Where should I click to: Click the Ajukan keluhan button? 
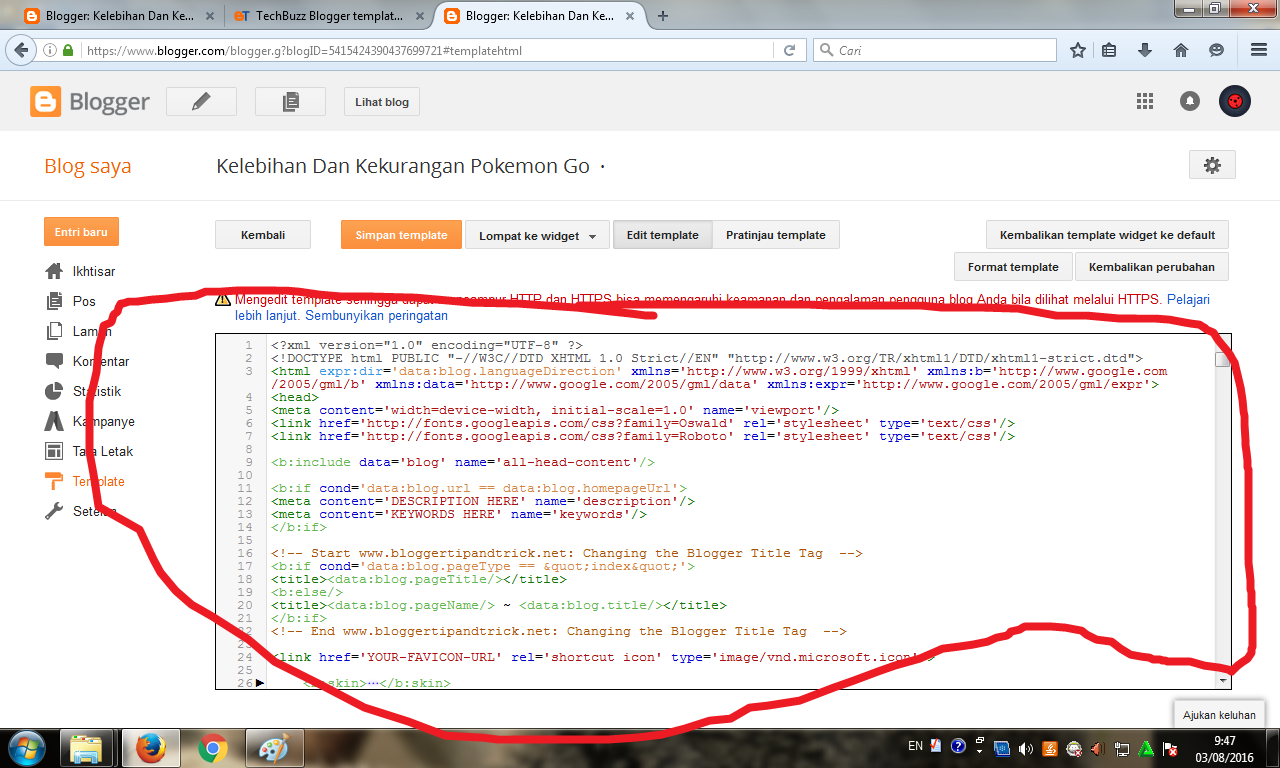pyautogui.click(x=1218, y=715)
